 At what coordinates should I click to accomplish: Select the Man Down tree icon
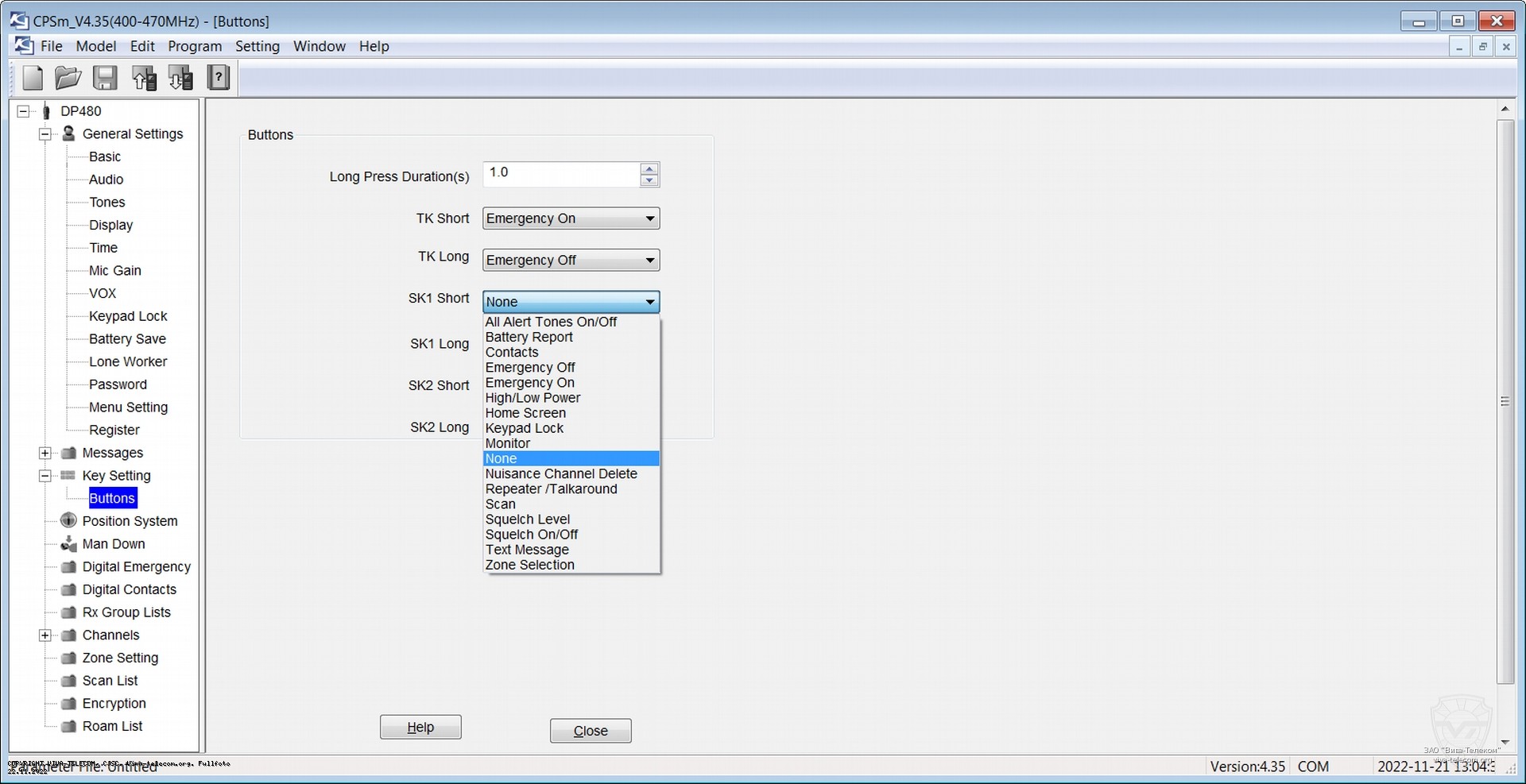click(69, 544)
